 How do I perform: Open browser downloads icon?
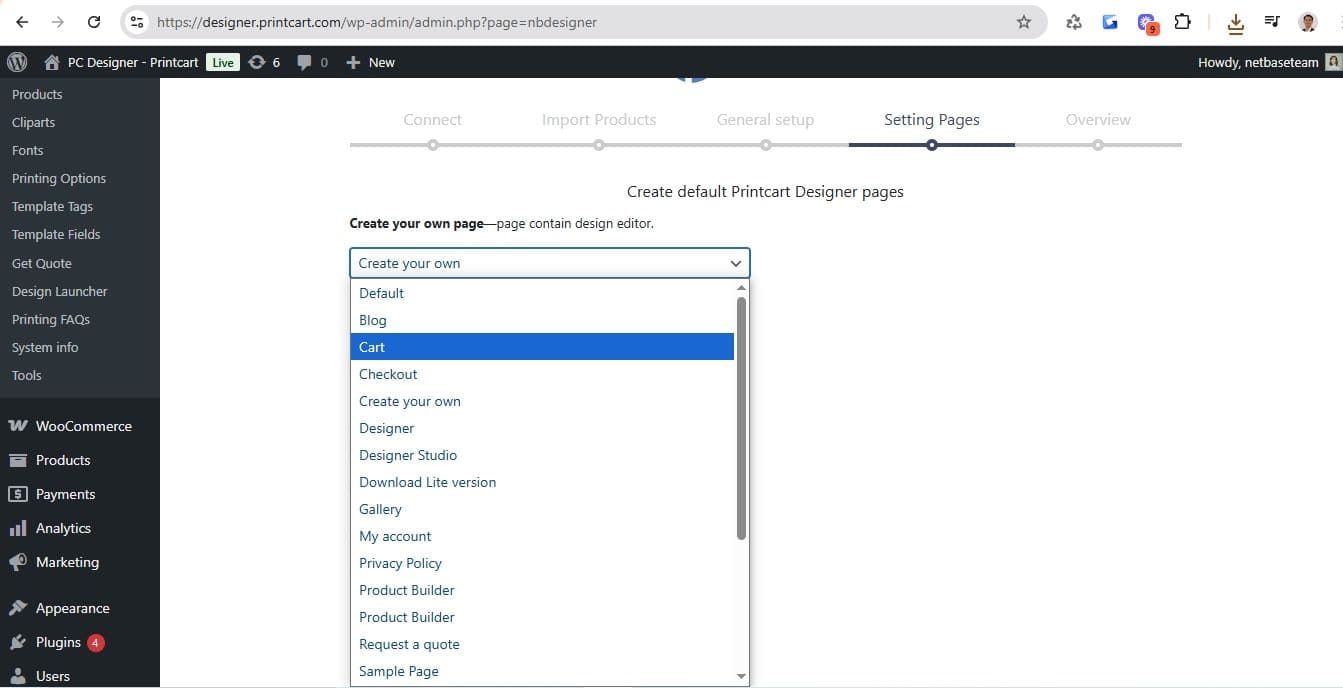point(1236,22)
